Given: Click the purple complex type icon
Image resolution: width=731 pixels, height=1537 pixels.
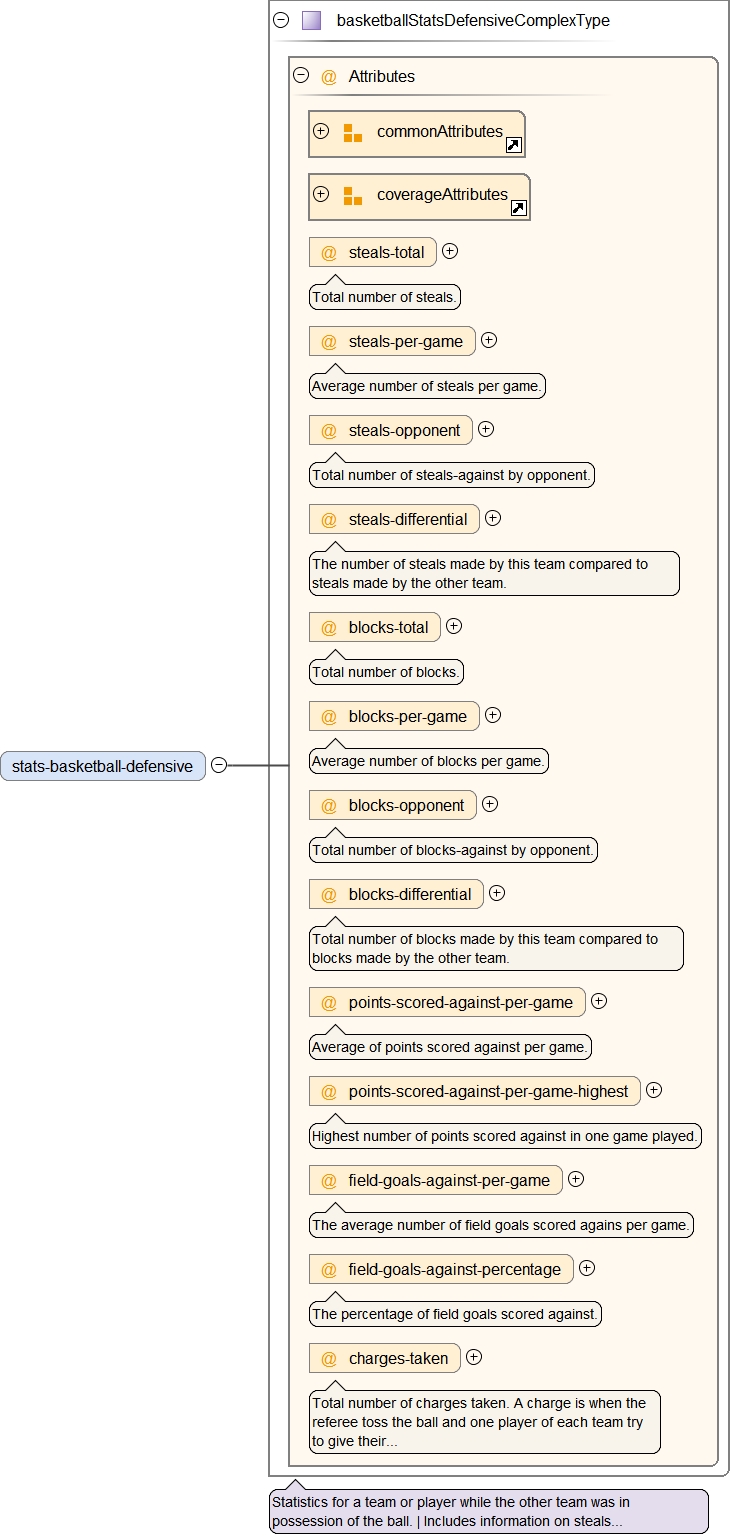Looking at the screenshot, I should 312,20.
